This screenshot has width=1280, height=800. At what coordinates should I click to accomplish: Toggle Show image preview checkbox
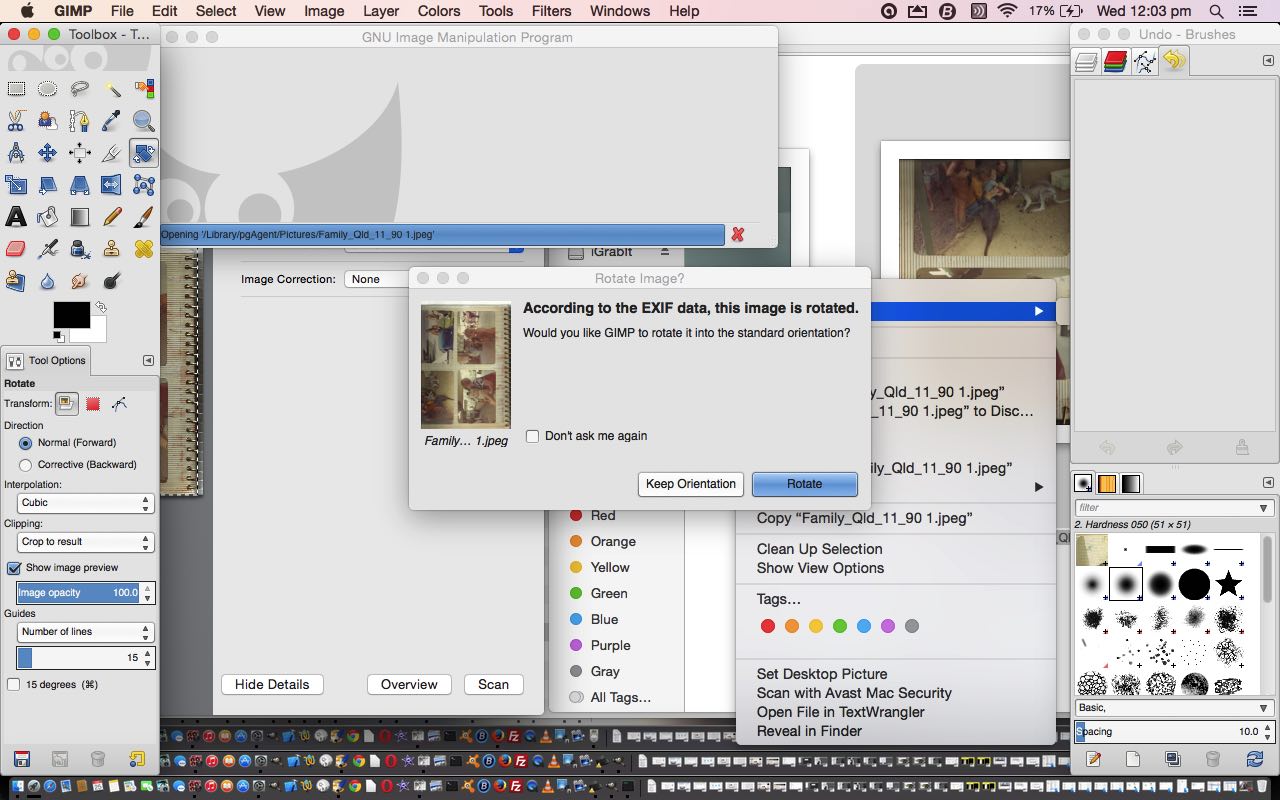point(14,567)
